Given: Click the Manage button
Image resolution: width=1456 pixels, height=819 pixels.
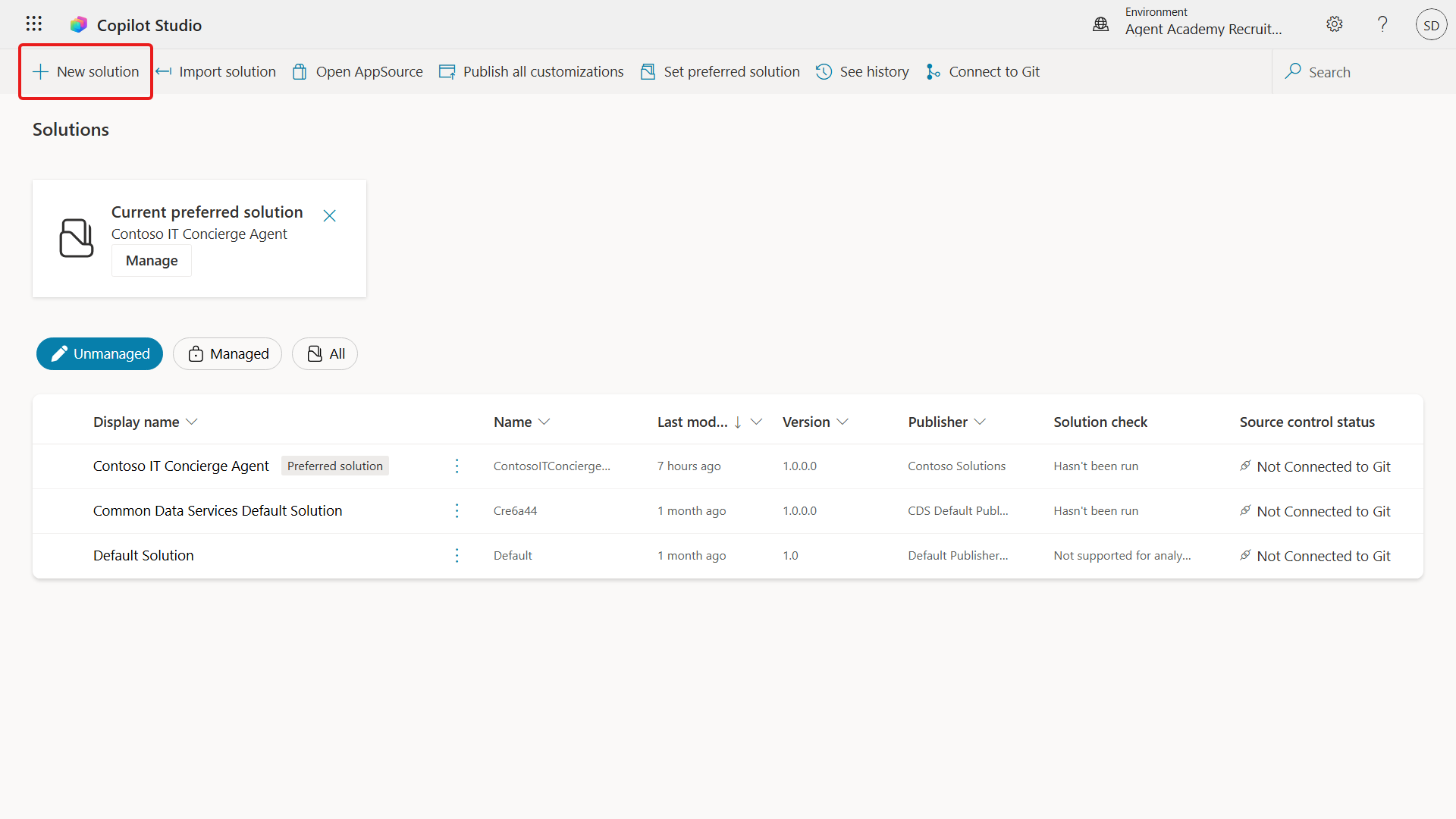Looking at the screenshot, I should point(152,260).
